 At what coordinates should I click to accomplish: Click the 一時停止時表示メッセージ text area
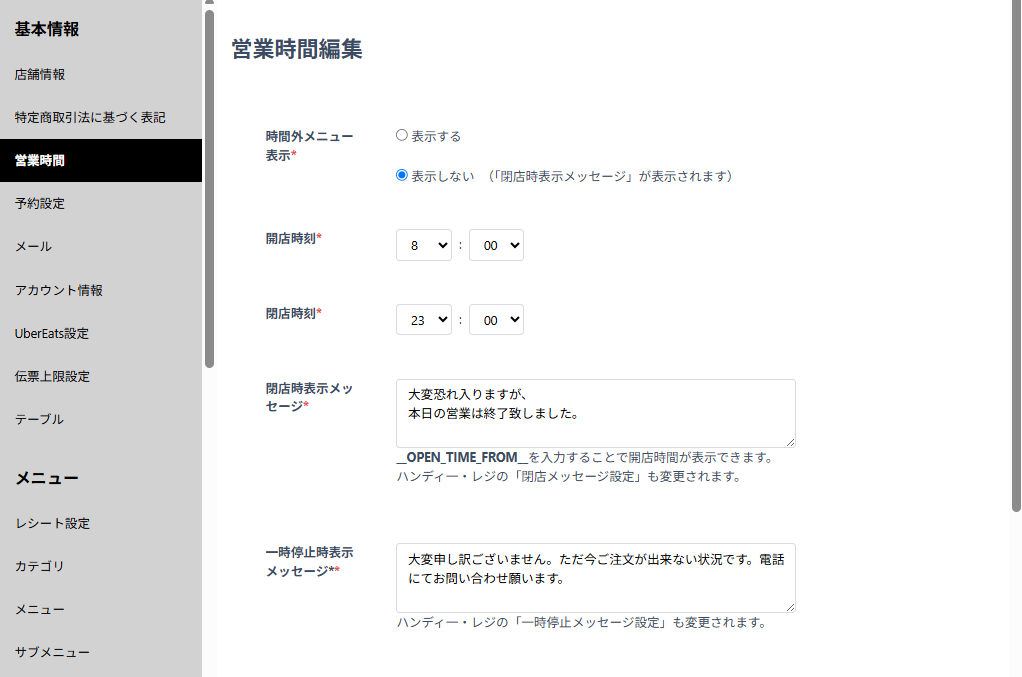pyautogui.click(x=595, y=577)
